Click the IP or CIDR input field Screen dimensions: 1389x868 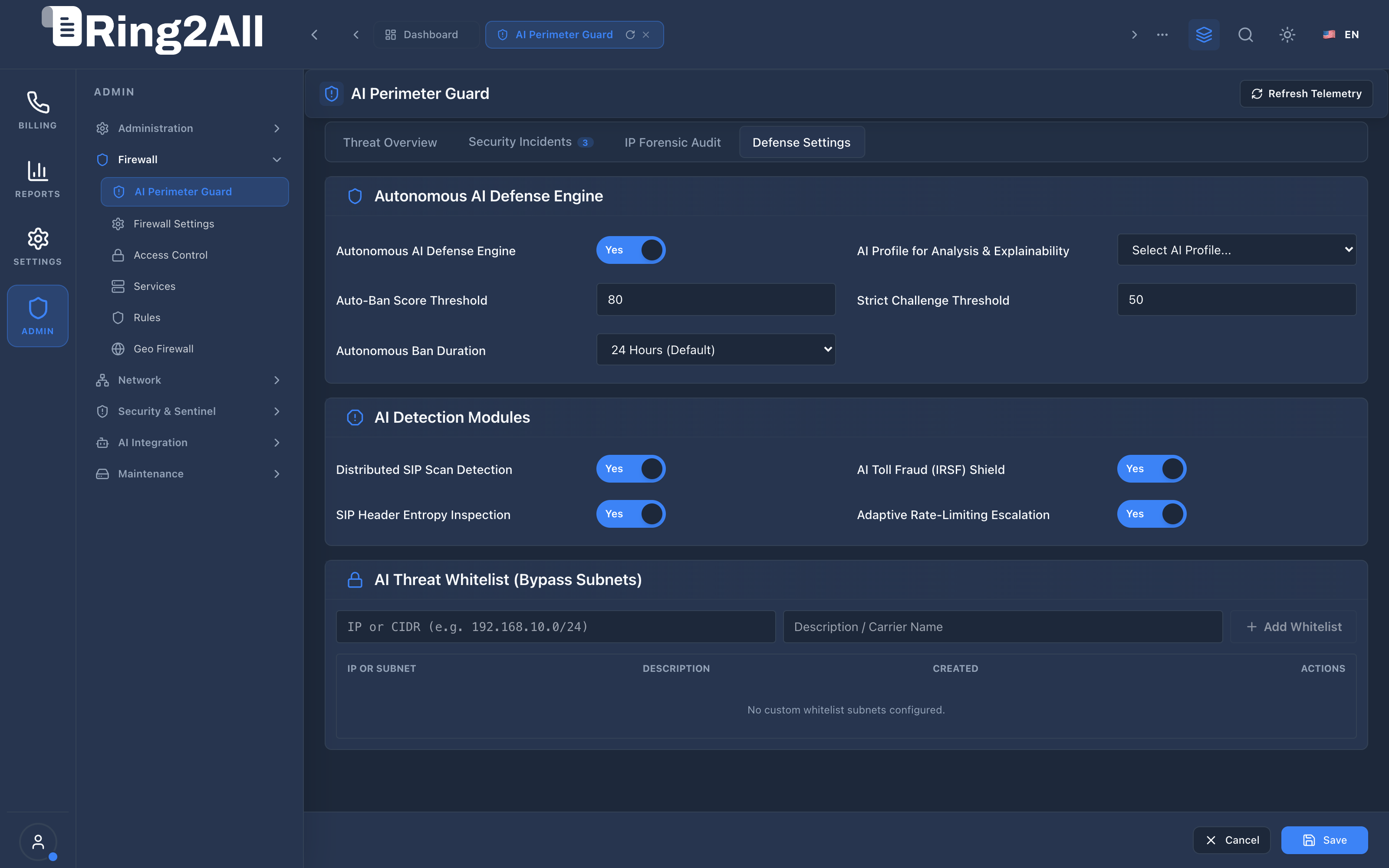pos(556,627)
